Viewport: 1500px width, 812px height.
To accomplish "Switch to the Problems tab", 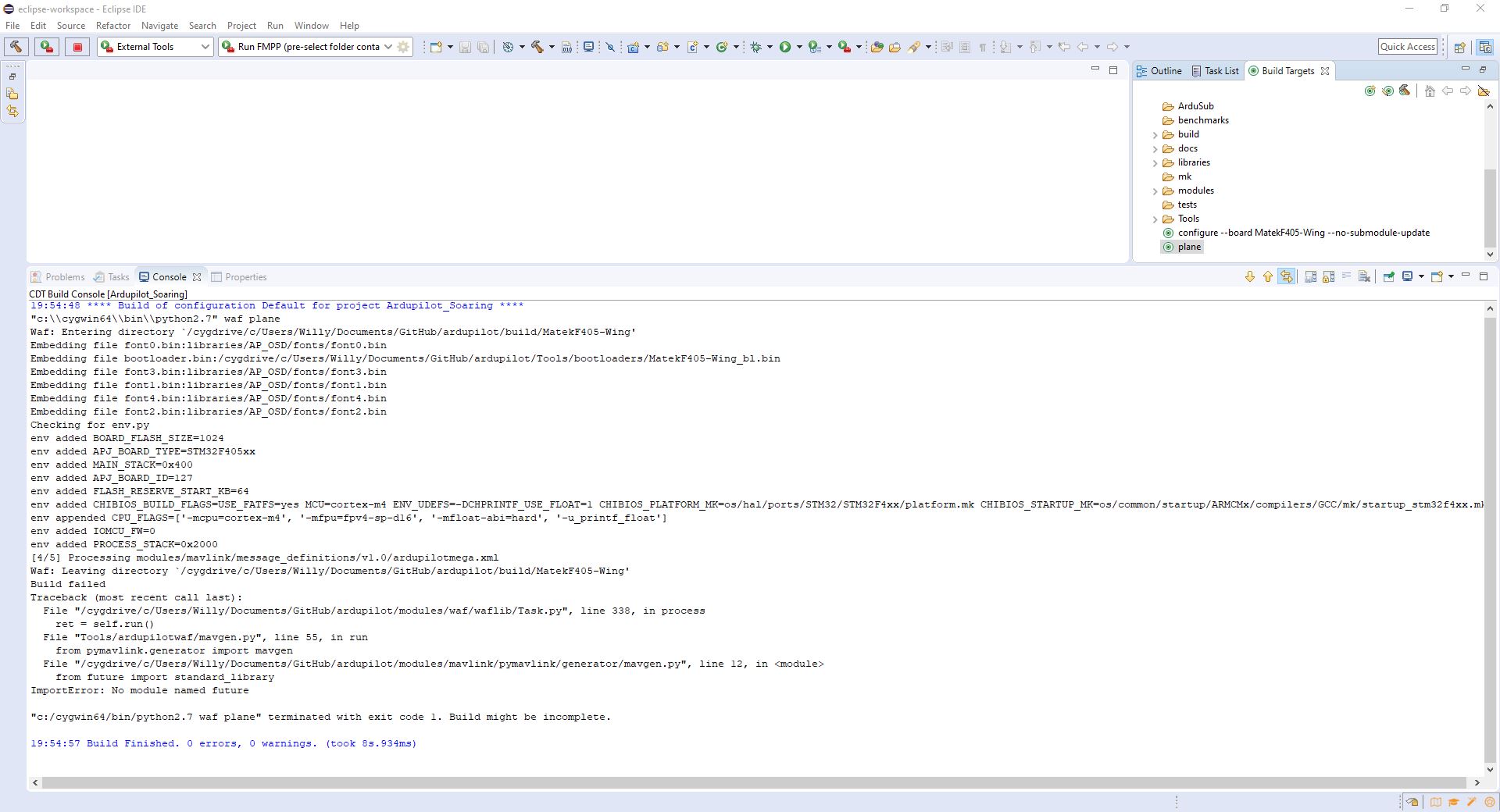I will click(x=63, y=276).
